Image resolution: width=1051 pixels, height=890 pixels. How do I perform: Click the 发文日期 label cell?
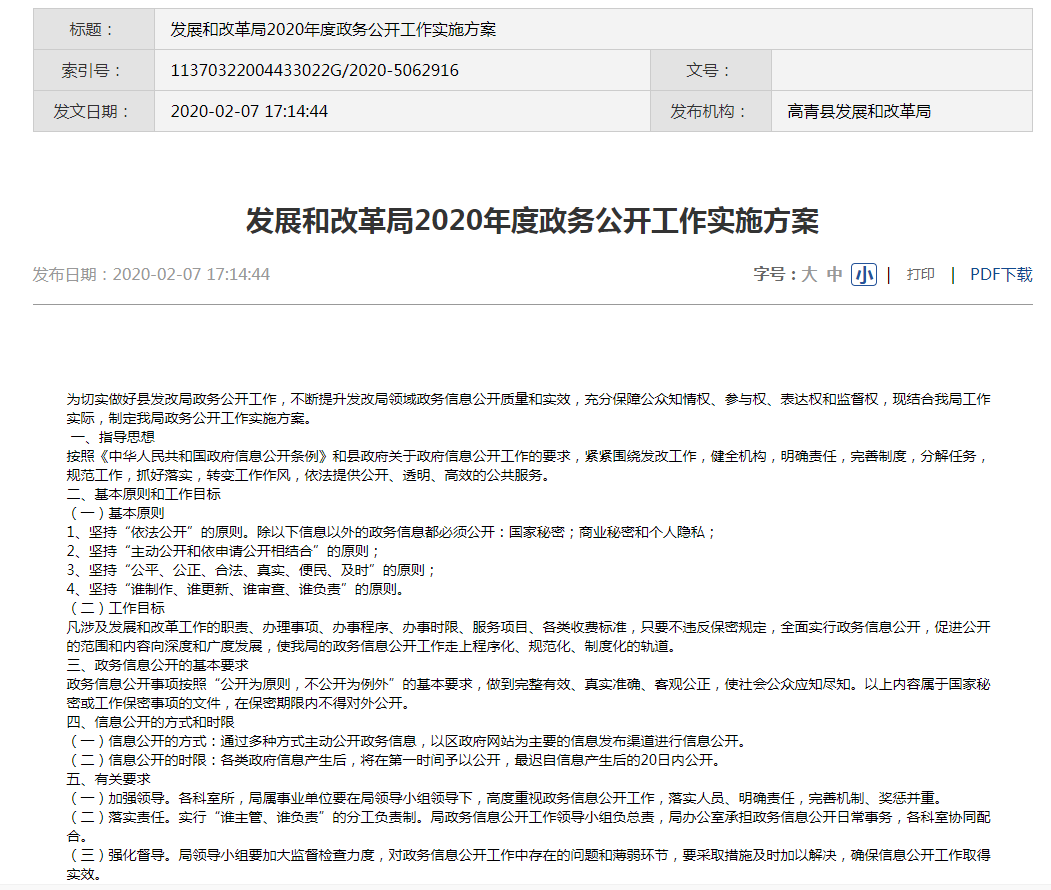pos(94,111)
